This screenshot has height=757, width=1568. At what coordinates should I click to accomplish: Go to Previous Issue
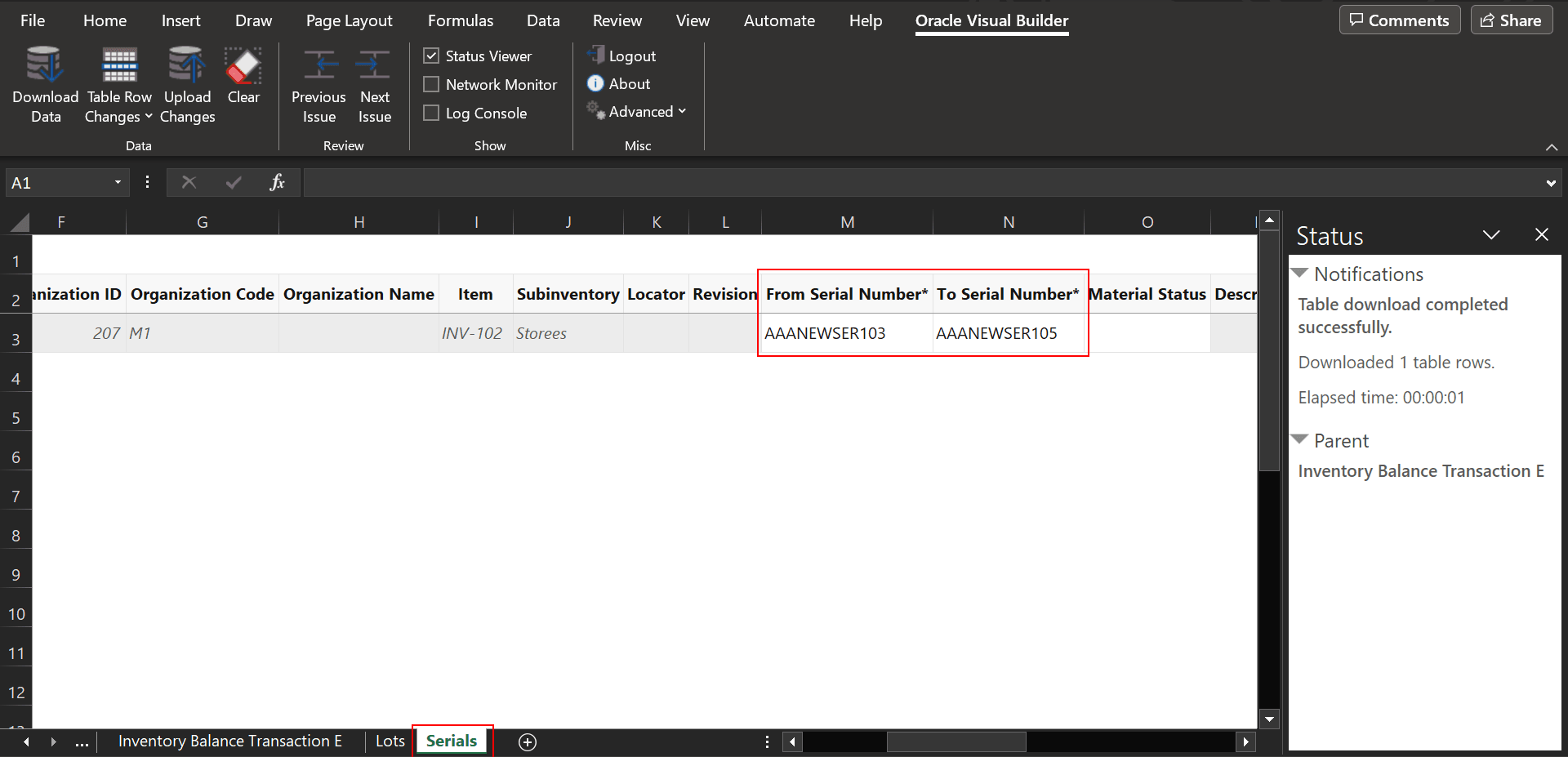pos(318,85)
